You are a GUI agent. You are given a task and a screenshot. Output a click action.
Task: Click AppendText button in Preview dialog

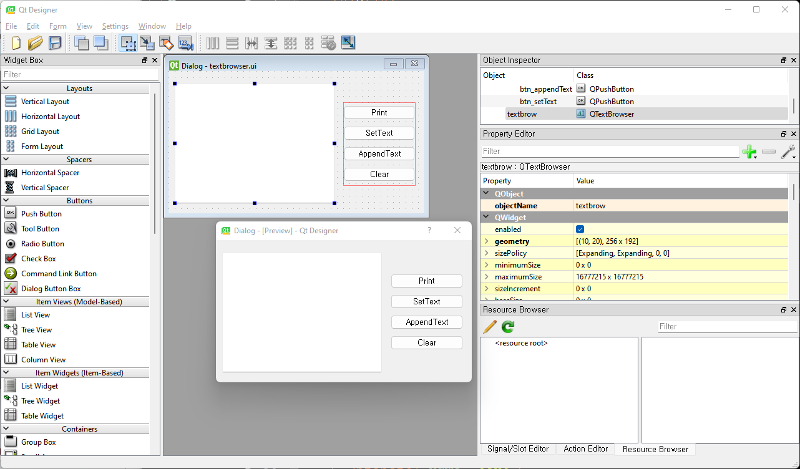tap(427, 322)
